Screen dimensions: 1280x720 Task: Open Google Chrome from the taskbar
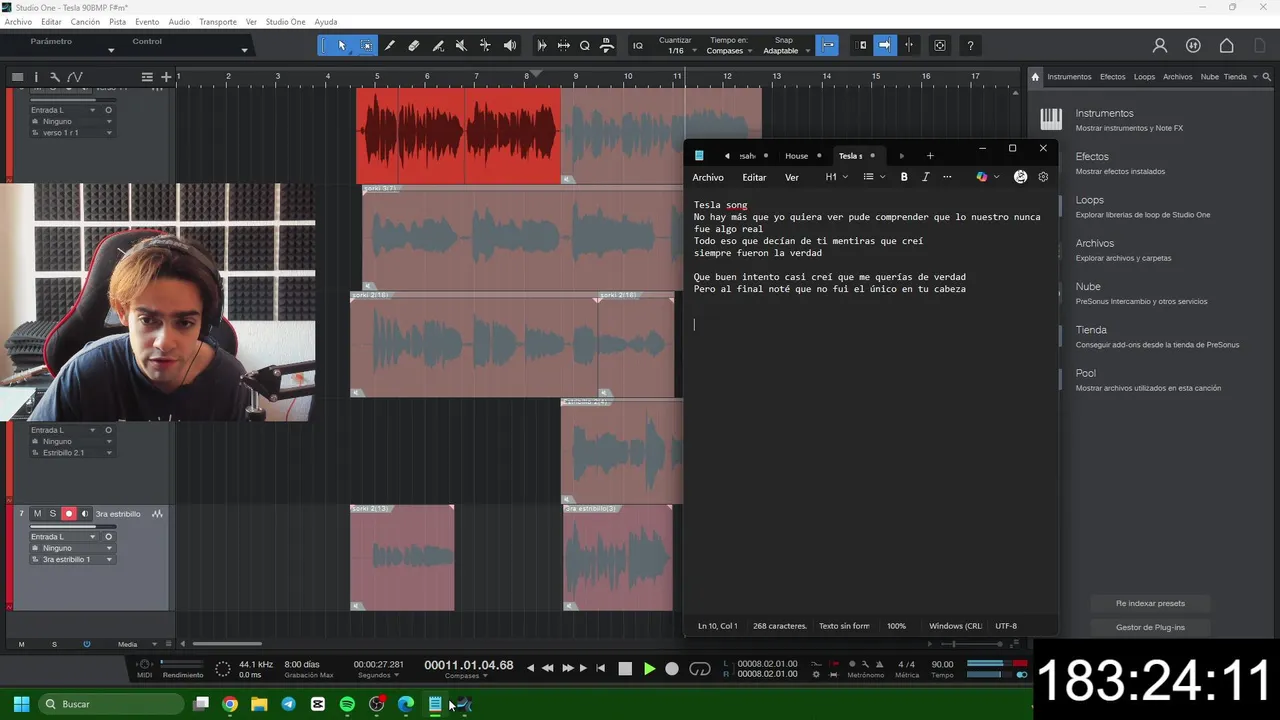pyautogui.click(x=230, y=704)
